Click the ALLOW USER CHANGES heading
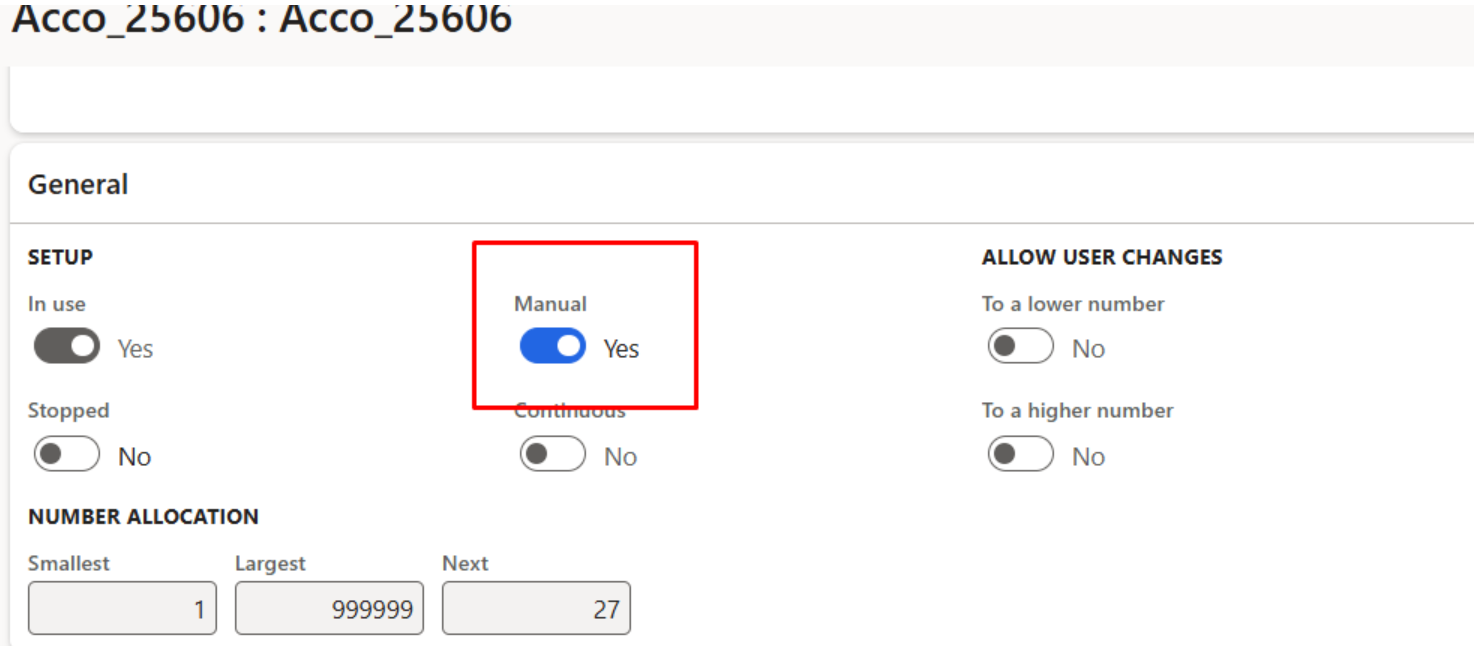The width and height of the screenshot is (1479, 646). (1102, 257)
